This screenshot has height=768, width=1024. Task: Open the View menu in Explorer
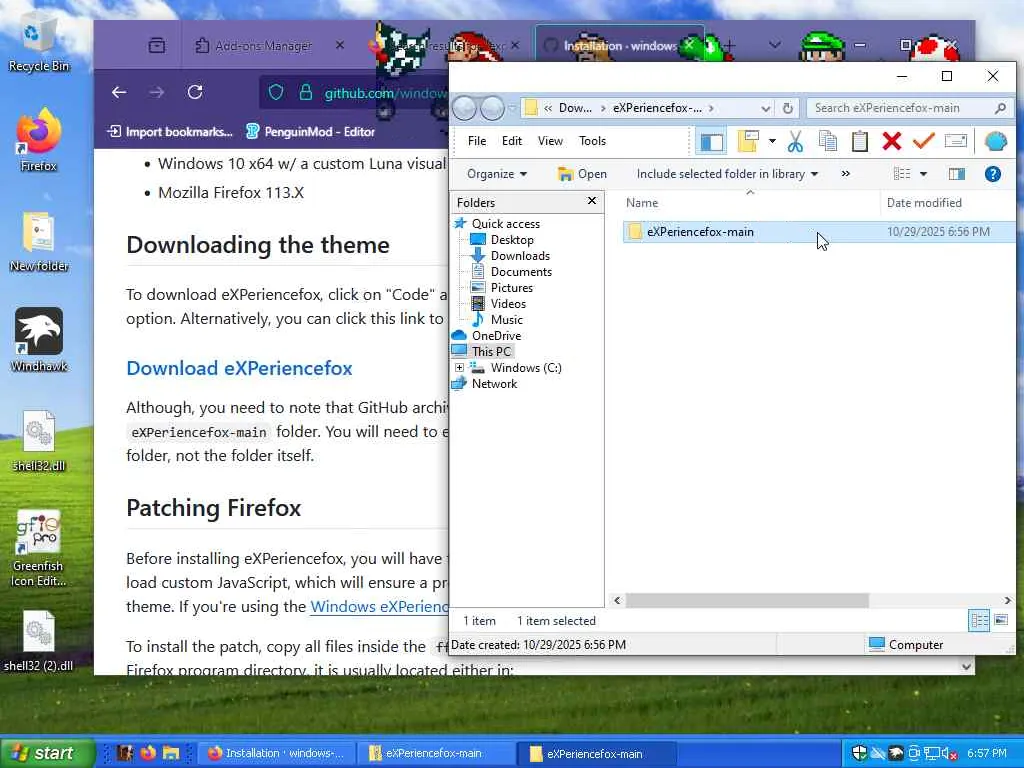tap(550, 141)
